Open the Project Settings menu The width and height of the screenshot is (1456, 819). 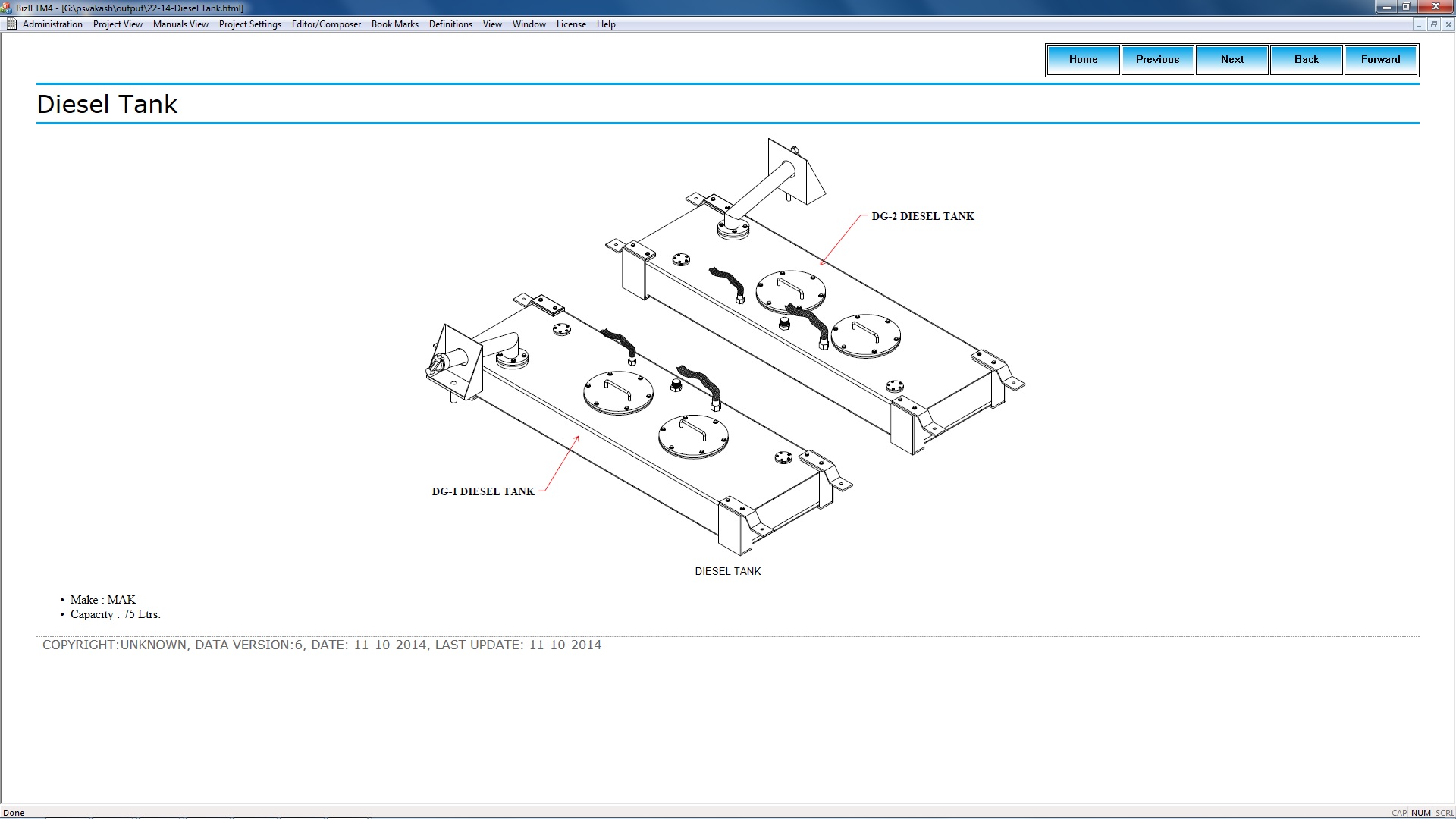point(249,24)
